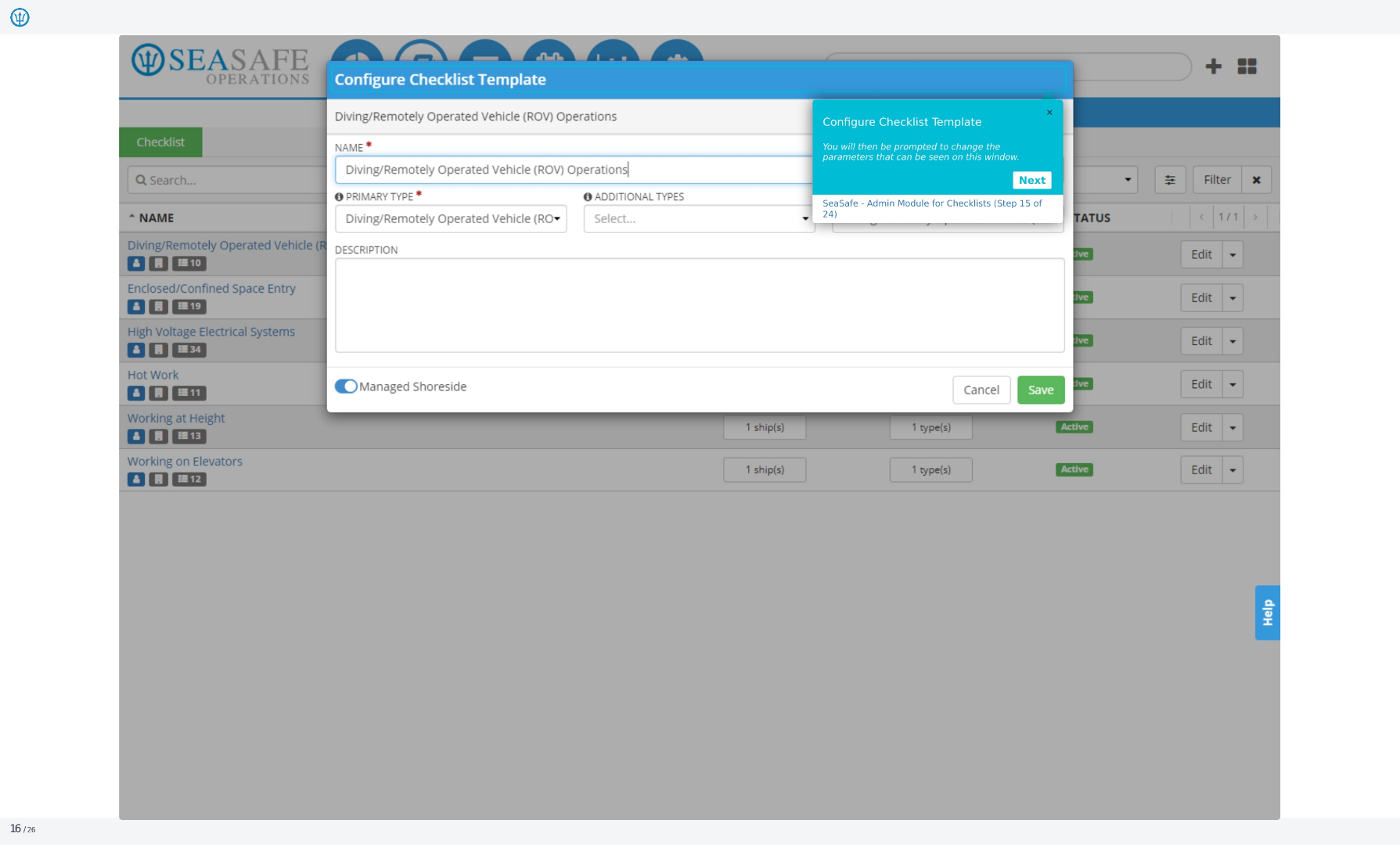Click the sliders settings icon beside Filter
This screenshot has width=1400, height=845.
click(x=1170, y=180)
